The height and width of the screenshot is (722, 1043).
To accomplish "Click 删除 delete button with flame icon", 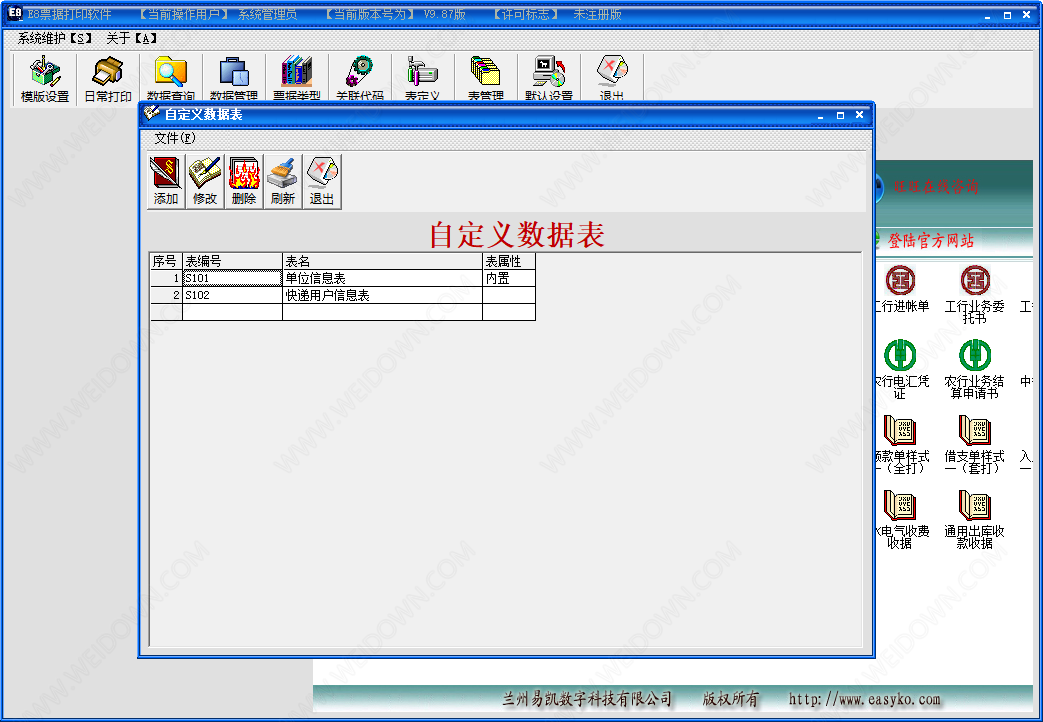I will click(244, 182).
